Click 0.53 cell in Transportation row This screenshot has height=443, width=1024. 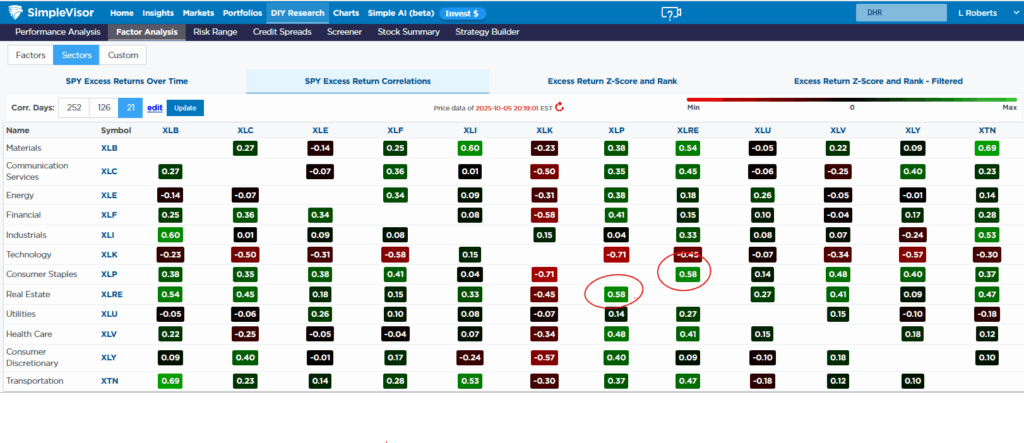[470, 380]
